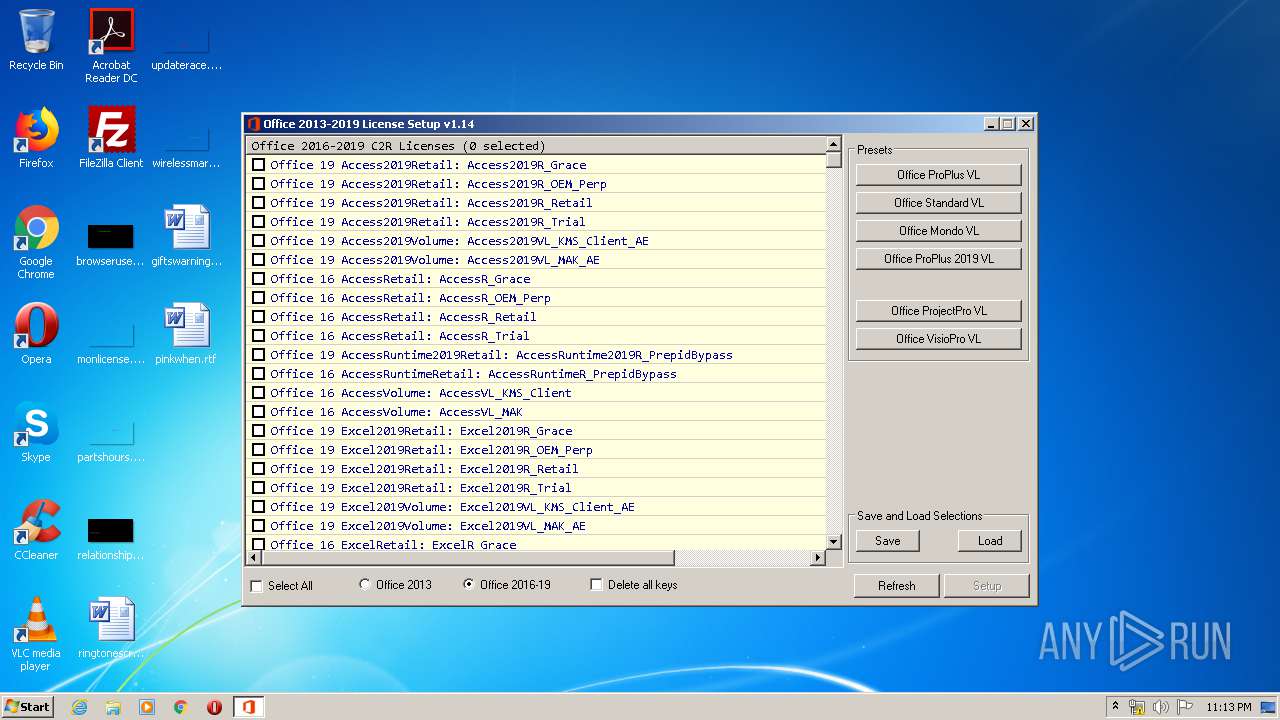Open Internet Explorer from the taskbar
Viewport: 1280px width, 720px height.
pos(80,707)
